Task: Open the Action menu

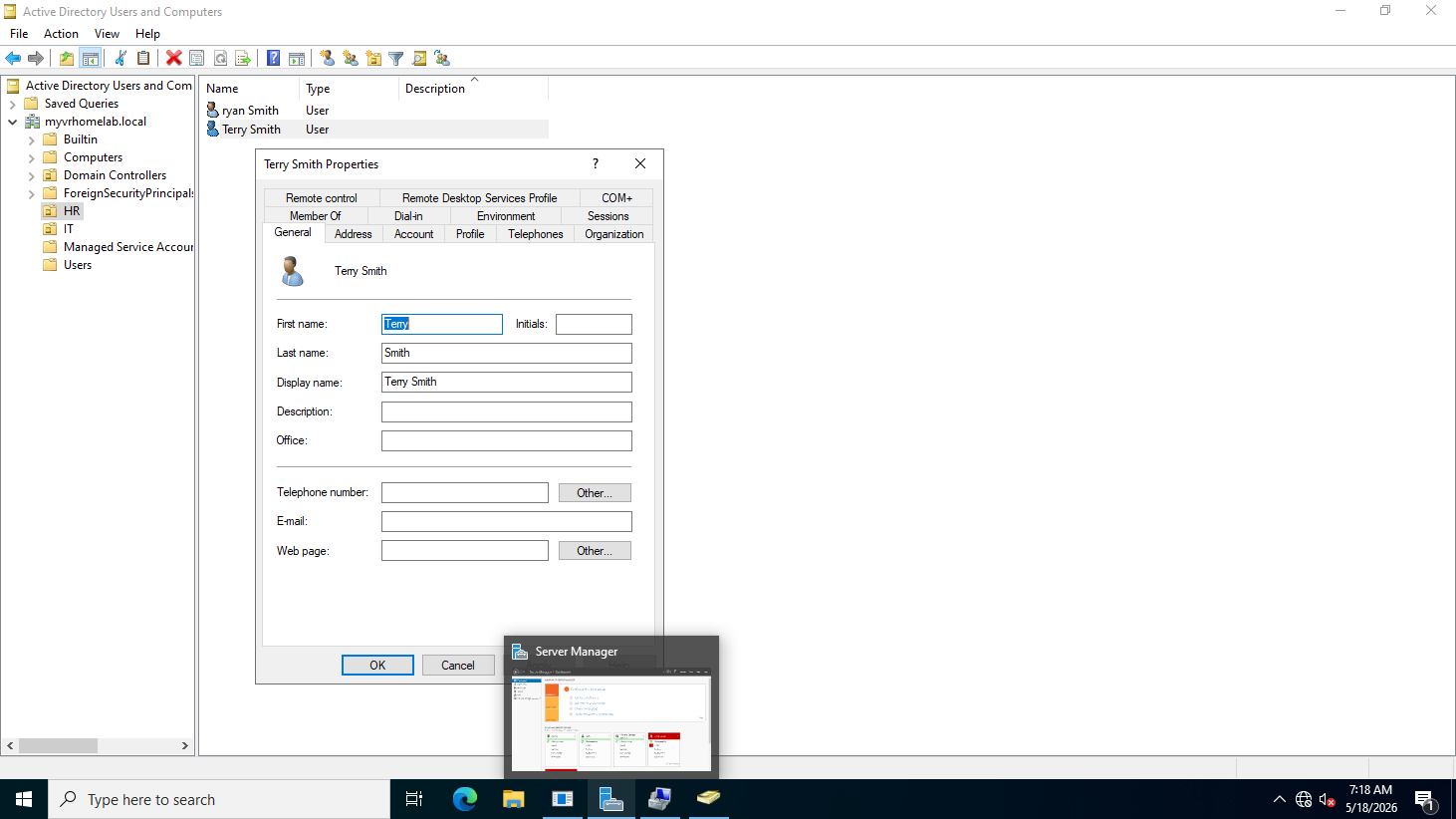Action: pyautogui.click(x=61, y=34)
